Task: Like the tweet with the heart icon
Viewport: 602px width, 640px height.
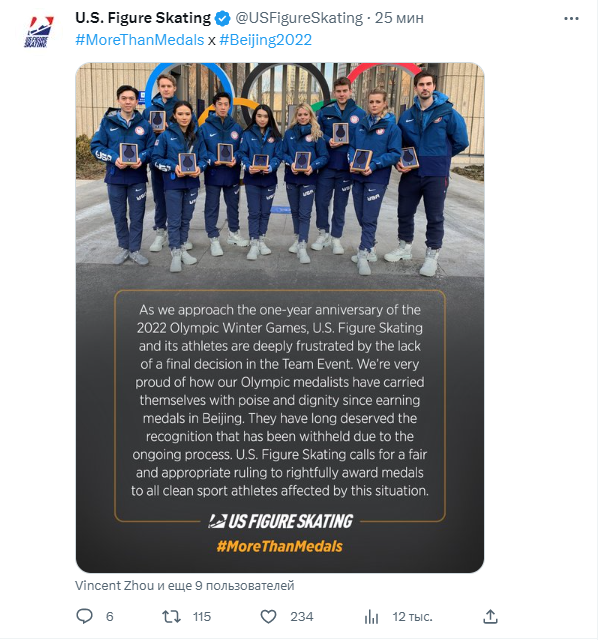Action: pos(268,616)
